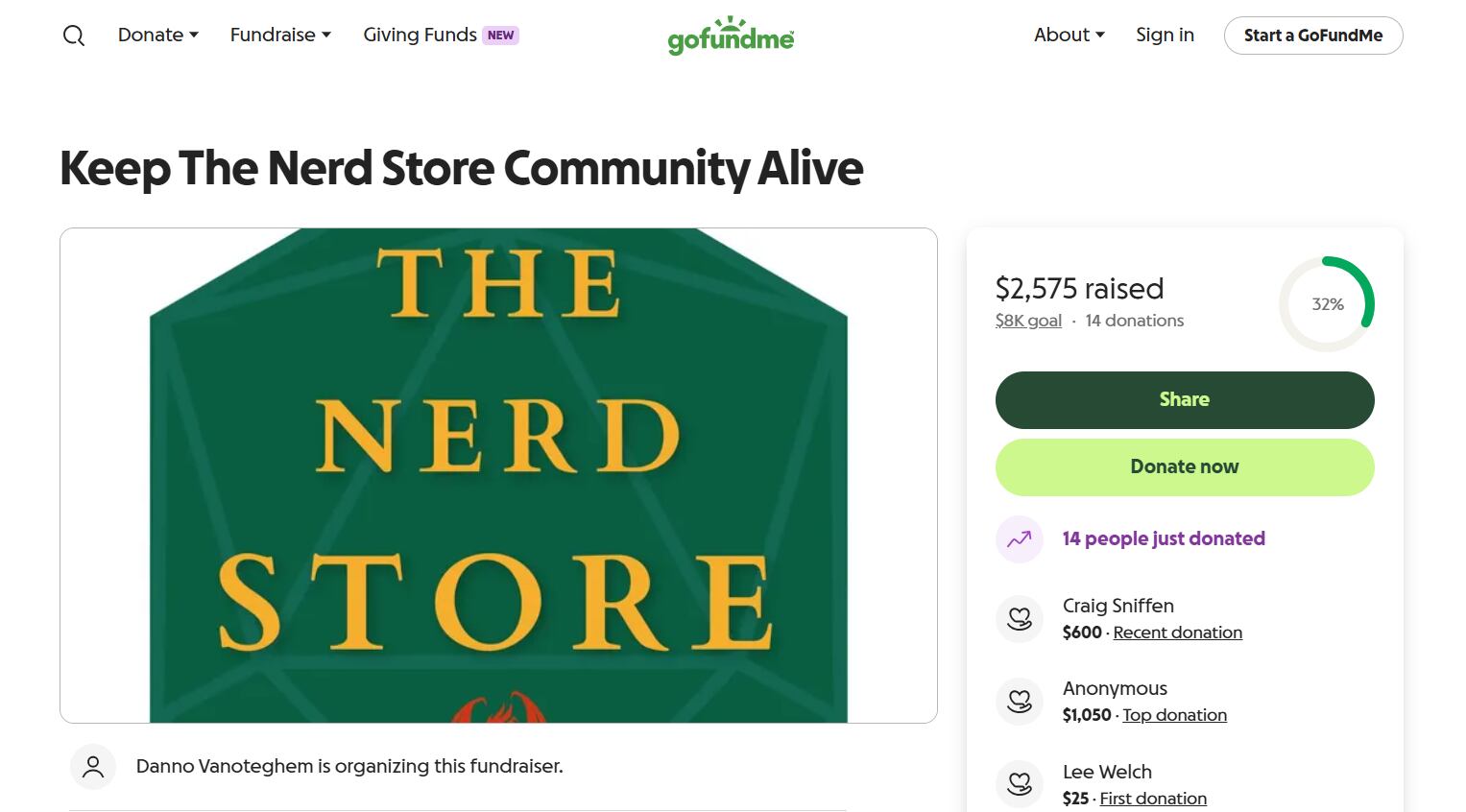This screenshot has width=1466, height=812.
Task: Expand the Donate dropdown
Action: (156, 35)
